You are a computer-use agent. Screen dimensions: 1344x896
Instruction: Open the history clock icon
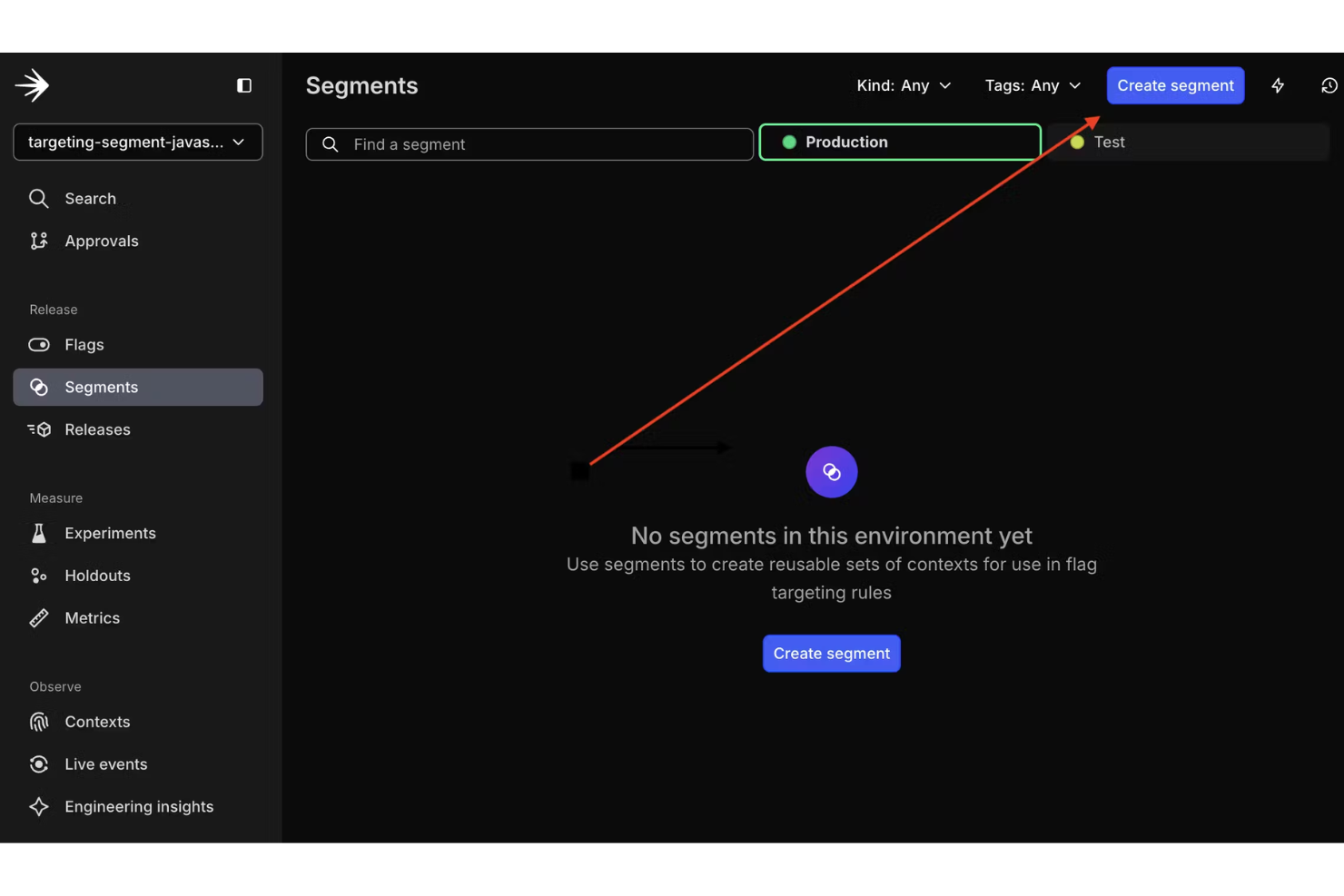pyautogui.click(x=1329, y=85)
